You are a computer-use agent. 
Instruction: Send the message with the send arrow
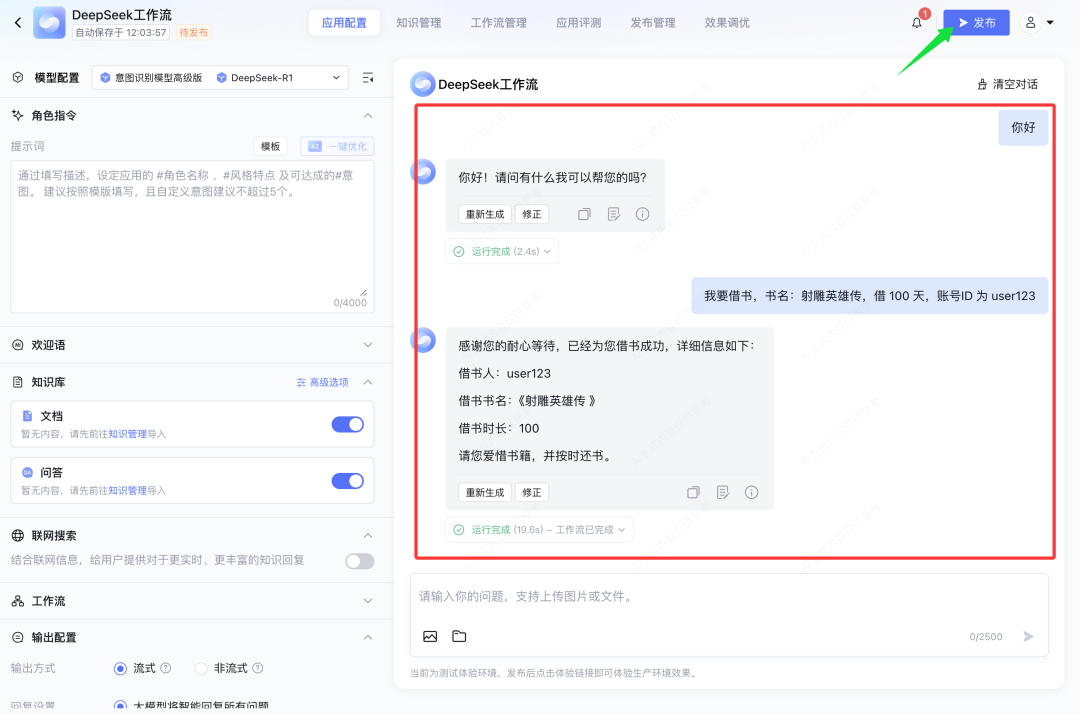click(1028, 636)
